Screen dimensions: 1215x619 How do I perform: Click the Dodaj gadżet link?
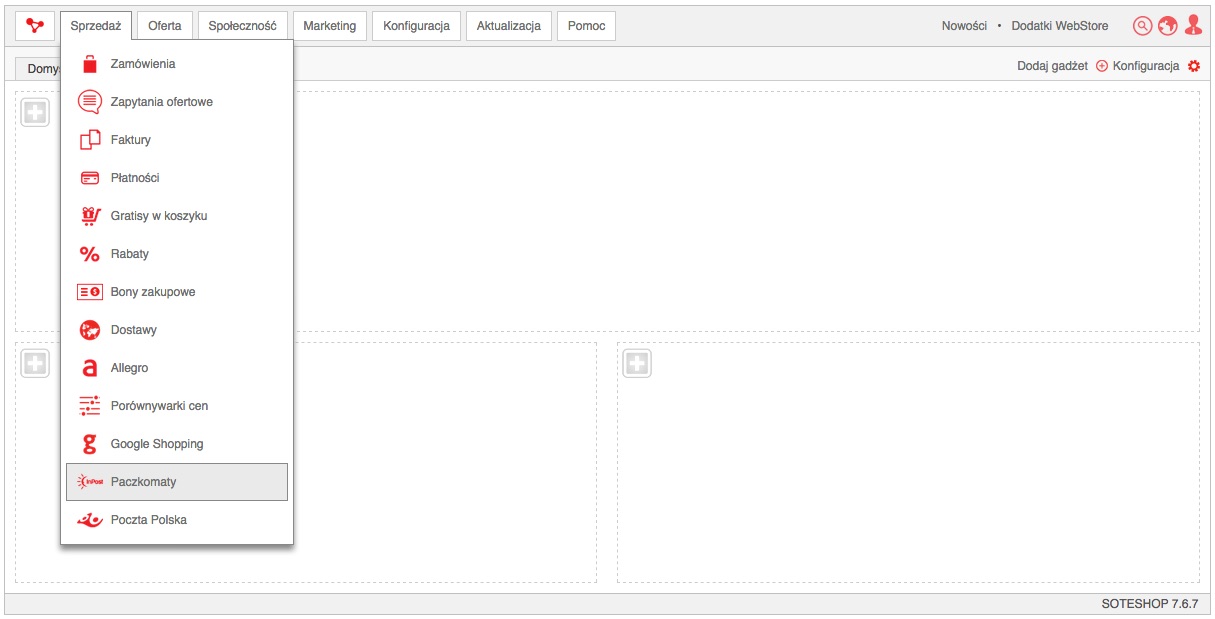[1052, 66]
